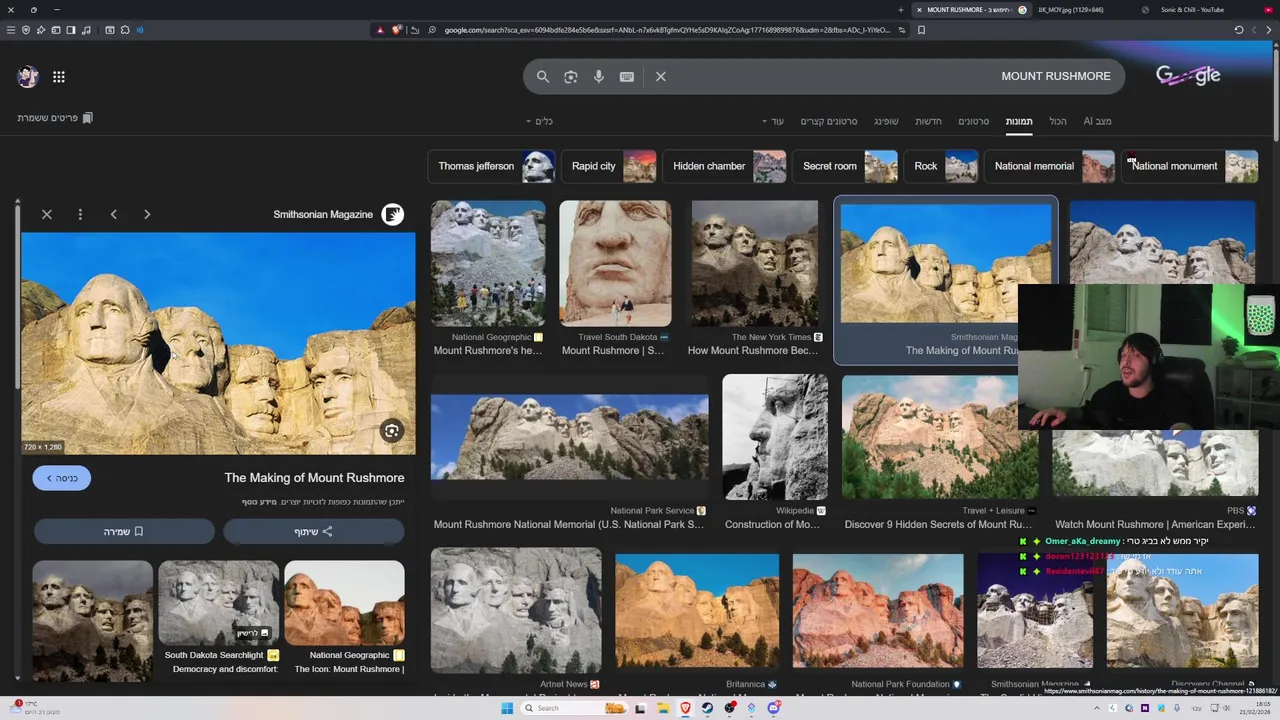Open South Dakota Searchlight related thumbnail
Viewport: 1280px width, 720px height.
218,603
